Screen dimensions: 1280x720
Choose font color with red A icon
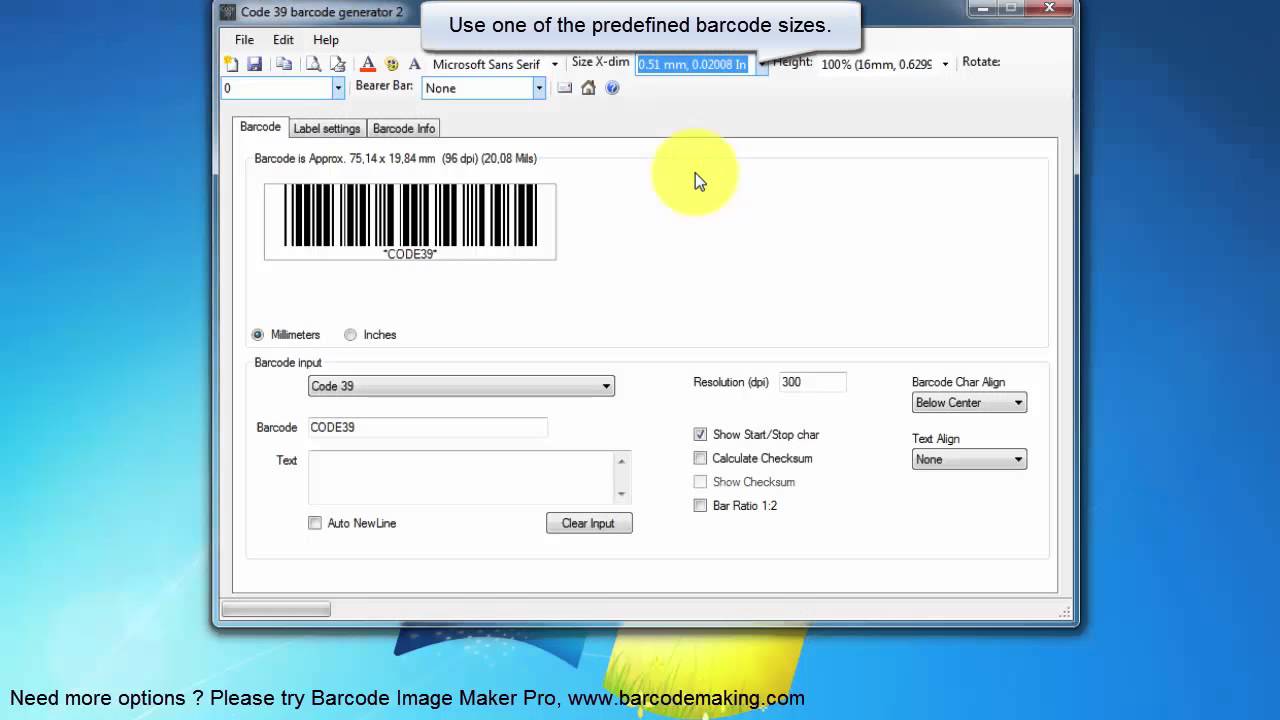click(367, 64)
